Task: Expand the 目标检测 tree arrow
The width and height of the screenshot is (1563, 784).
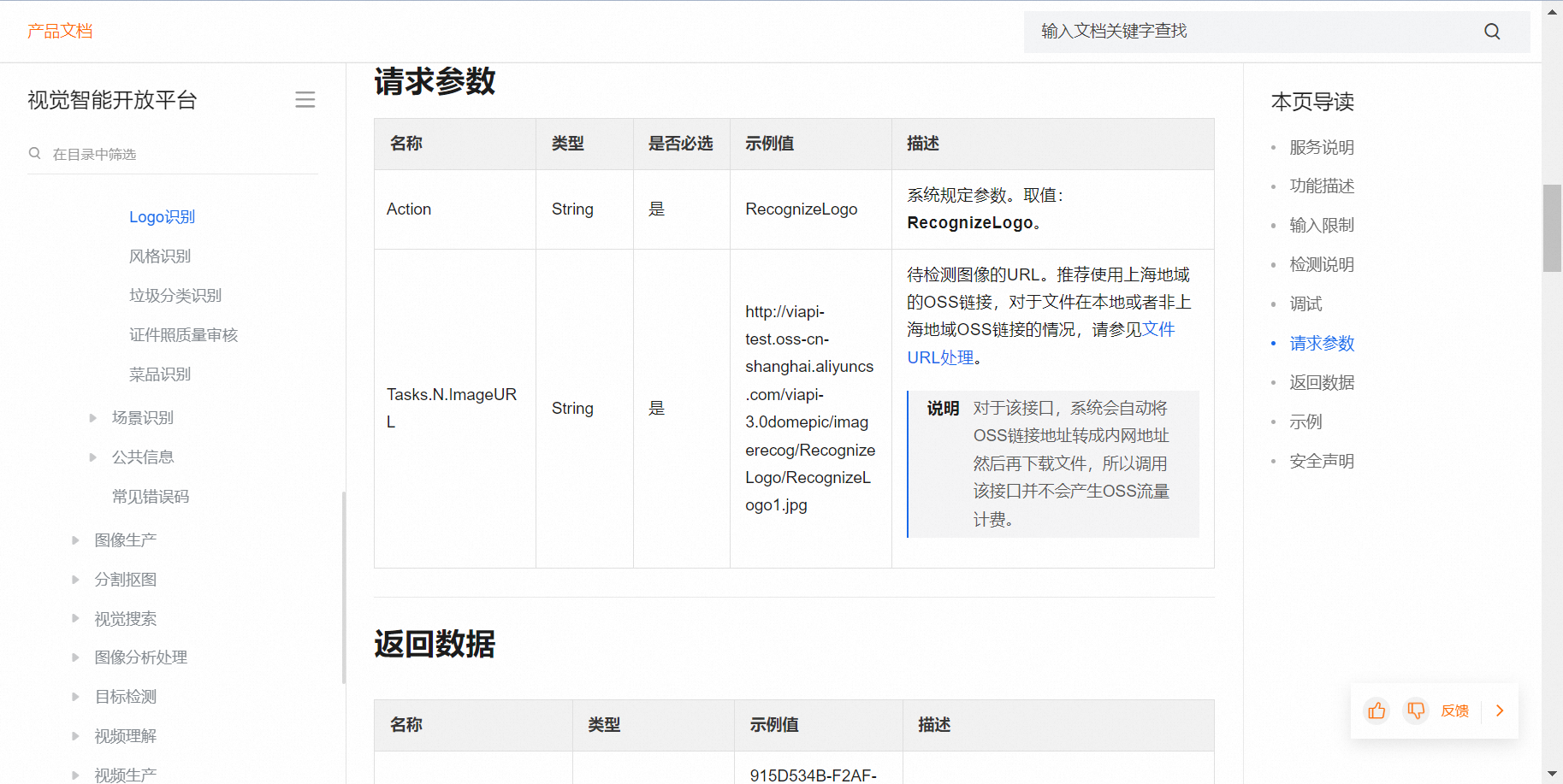Action: 75,696
